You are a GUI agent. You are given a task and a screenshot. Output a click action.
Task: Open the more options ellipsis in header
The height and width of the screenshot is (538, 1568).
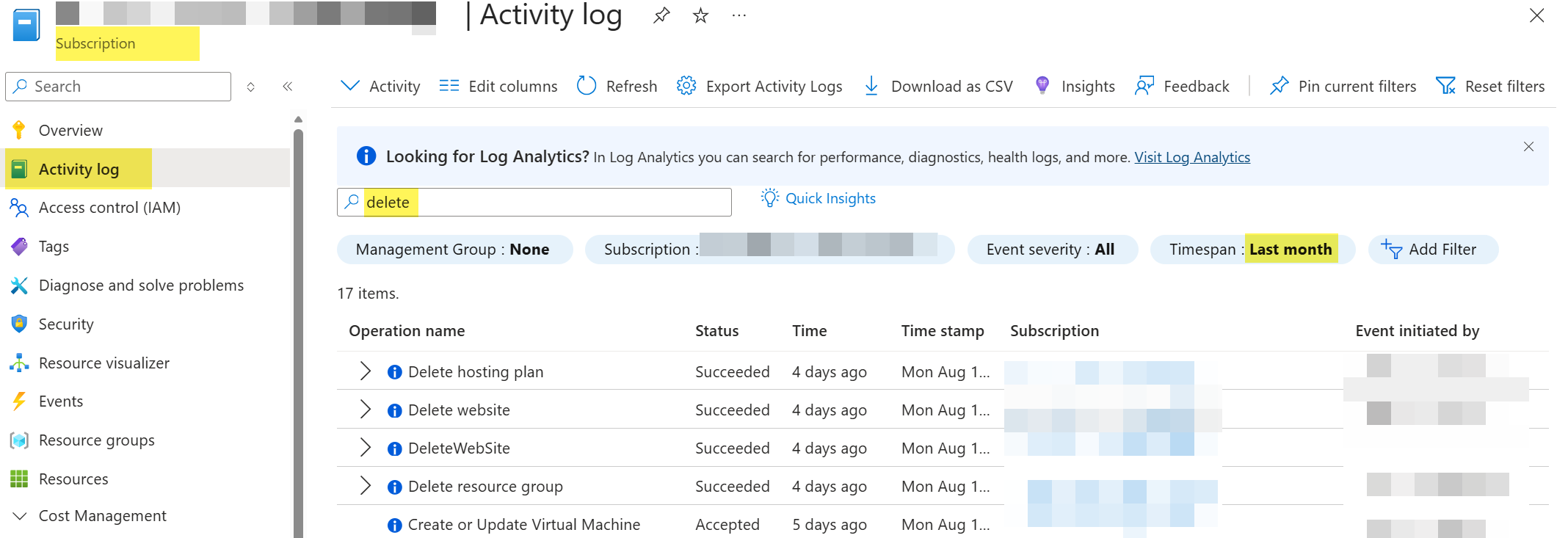tap(739, 15)
